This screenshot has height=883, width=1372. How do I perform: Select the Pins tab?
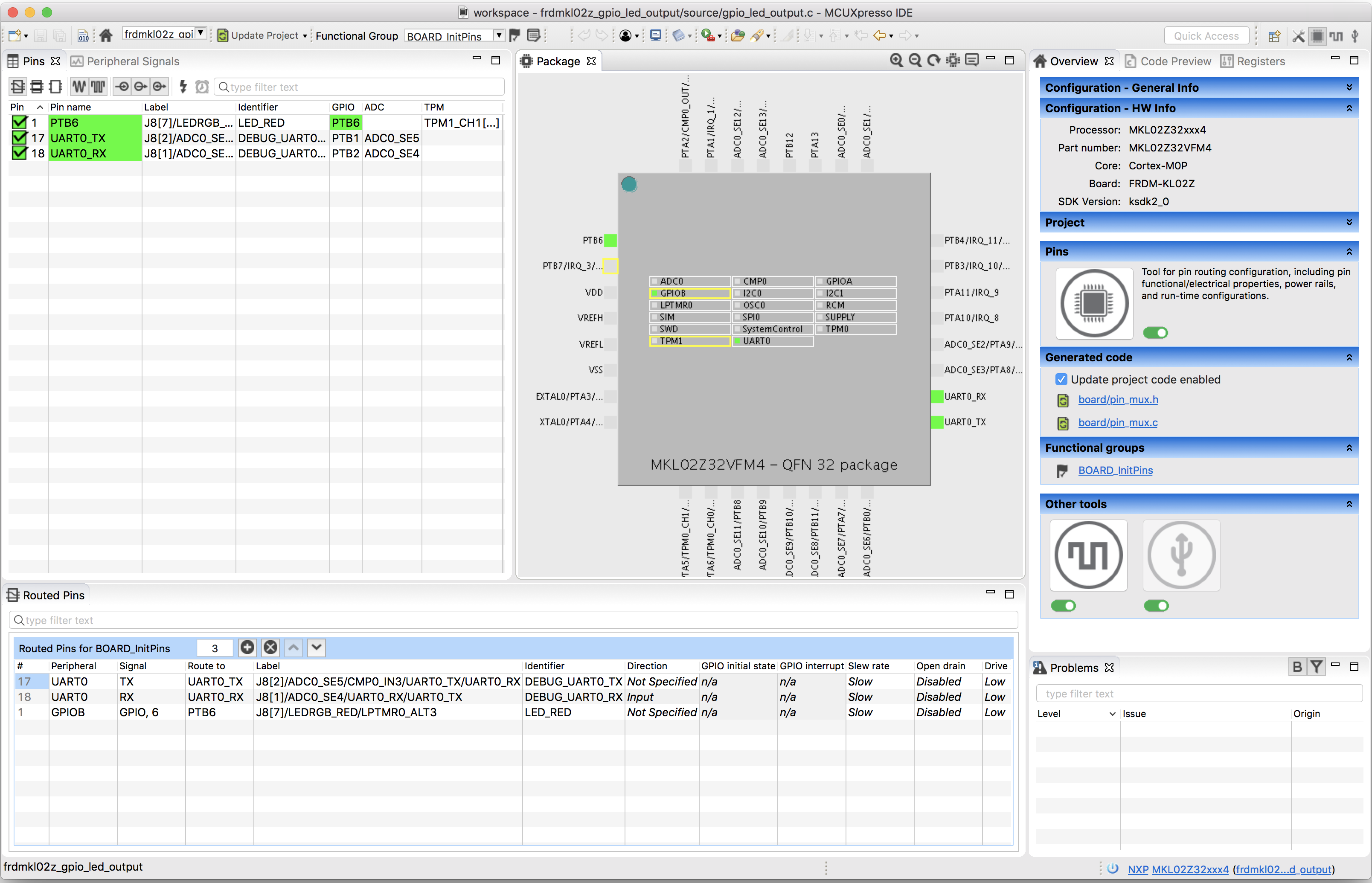33,61
